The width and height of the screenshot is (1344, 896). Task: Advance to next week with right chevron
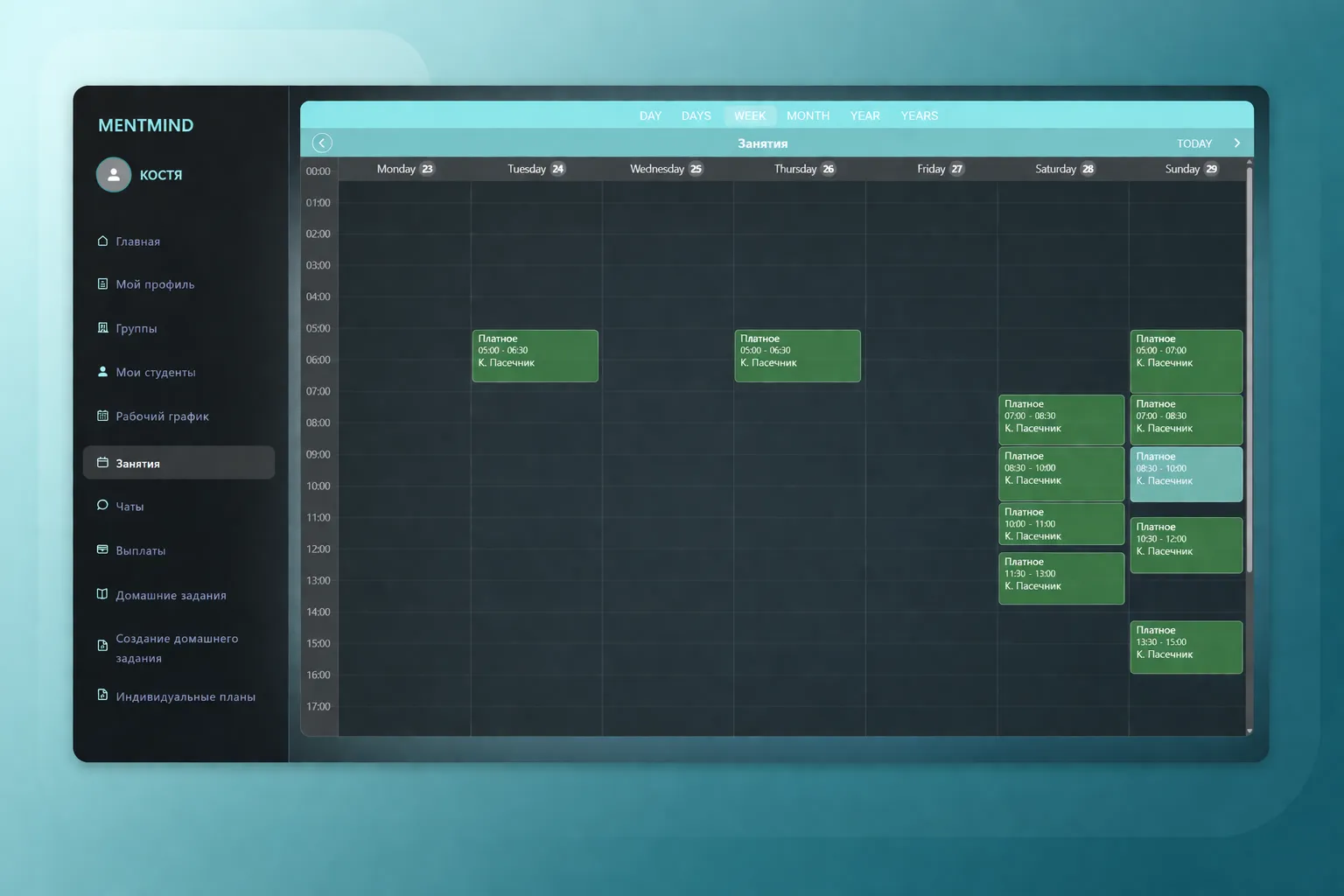[x=1236, y=143]
